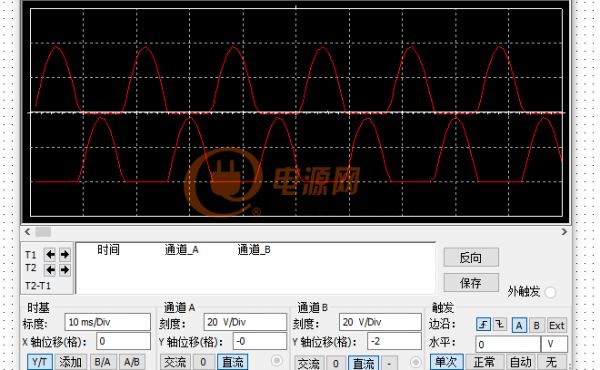The image size is (600, 370).
Task: Click 保存 (save) button
Action: (x=471, y=283)
